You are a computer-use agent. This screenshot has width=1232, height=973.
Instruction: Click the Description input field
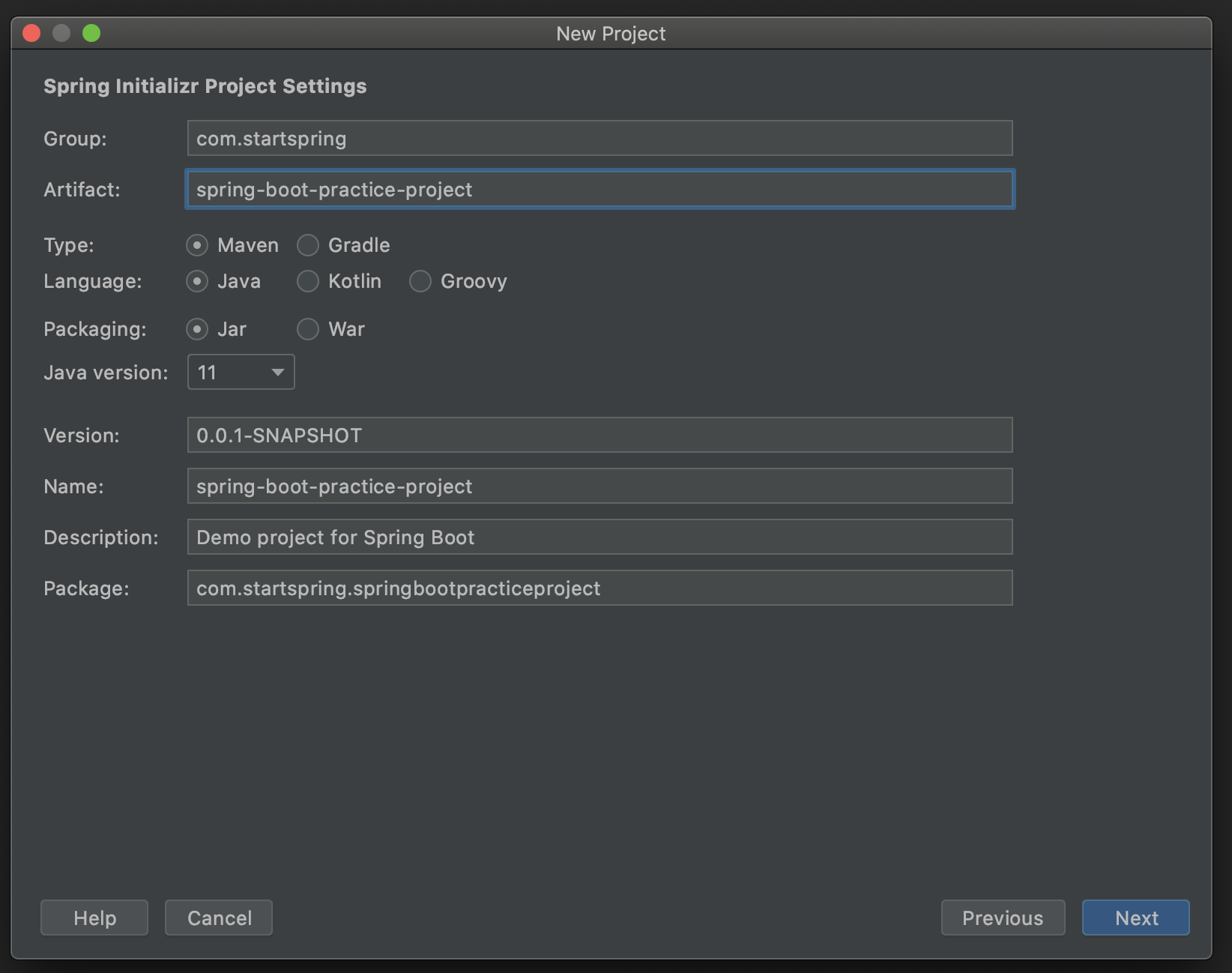tap(600, 537)
